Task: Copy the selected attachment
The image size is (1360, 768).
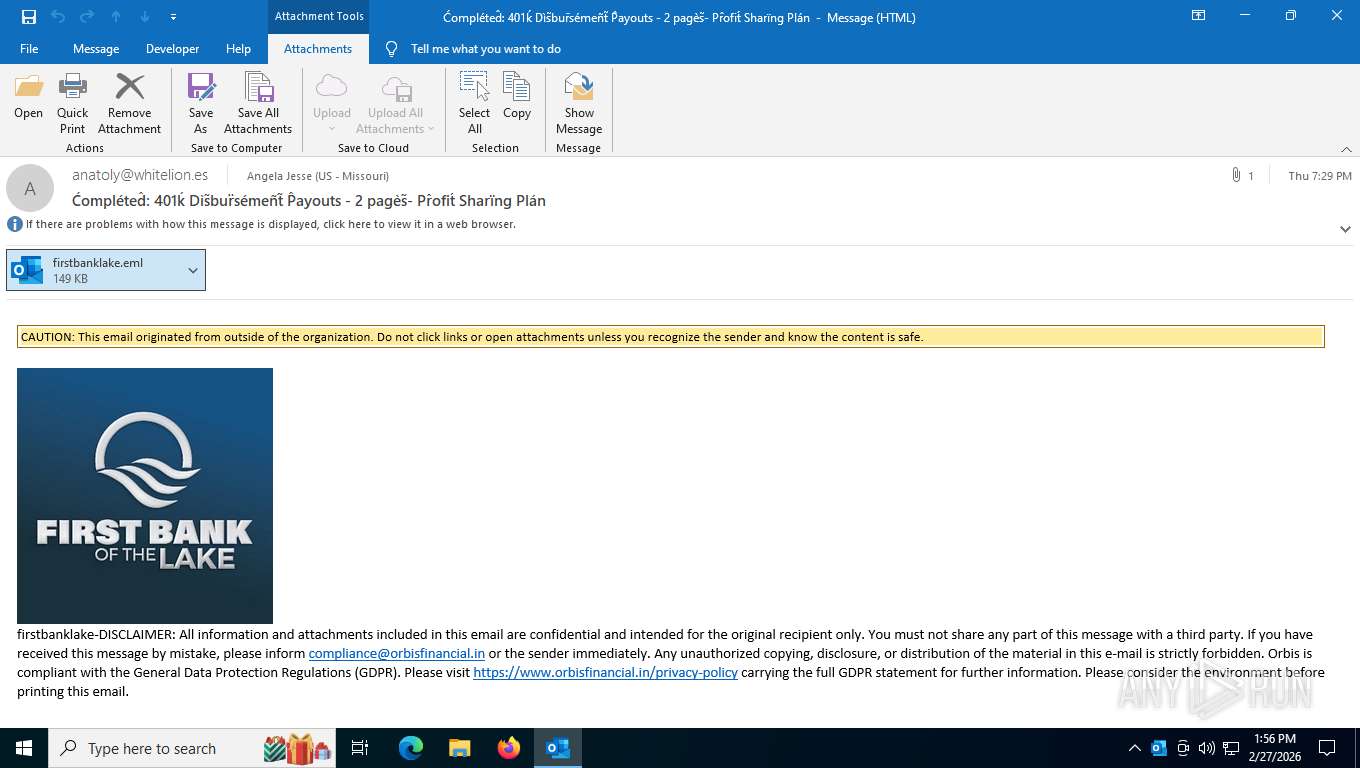Action: point(517,97)
